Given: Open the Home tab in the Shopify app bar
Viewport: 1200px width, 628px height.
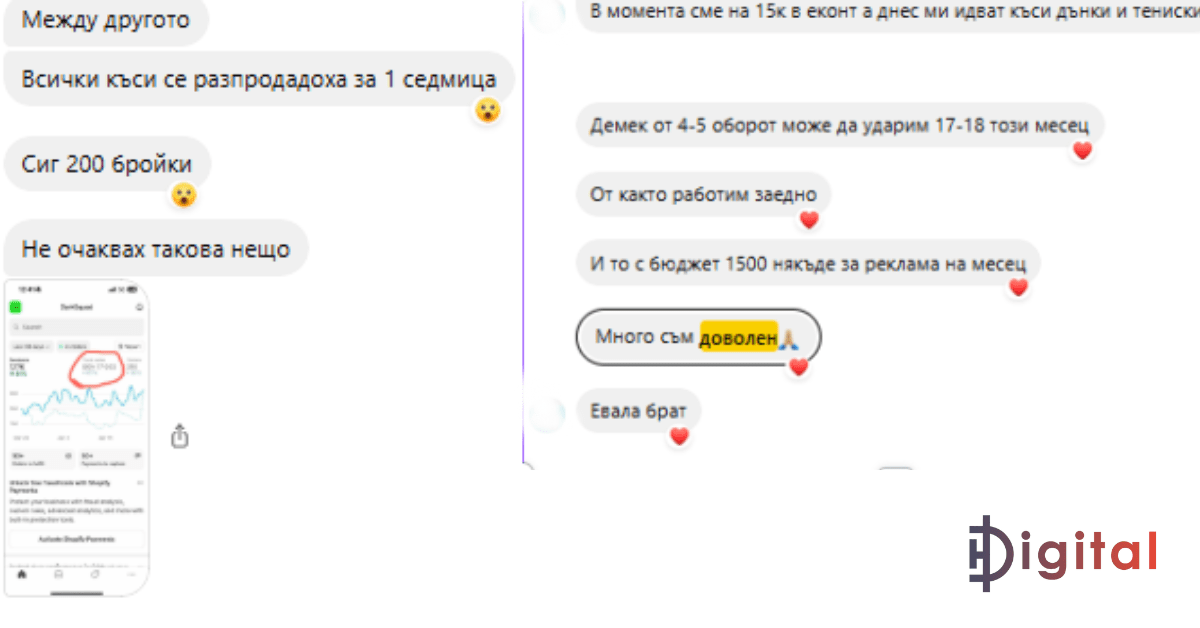Looking at the screenshot, I should point(22,574).
